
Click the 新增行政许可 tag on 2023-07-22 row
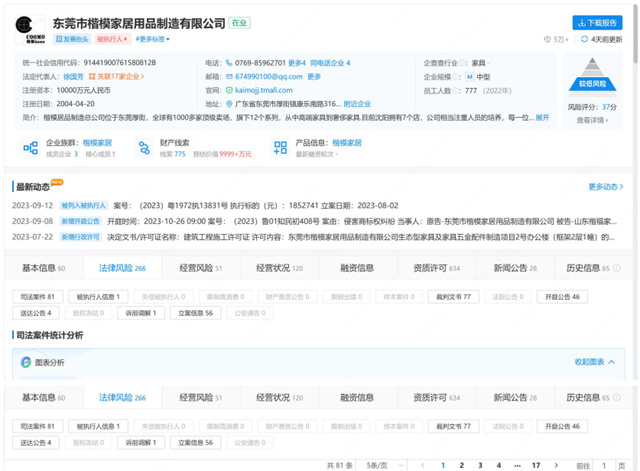tap(80, 237)
